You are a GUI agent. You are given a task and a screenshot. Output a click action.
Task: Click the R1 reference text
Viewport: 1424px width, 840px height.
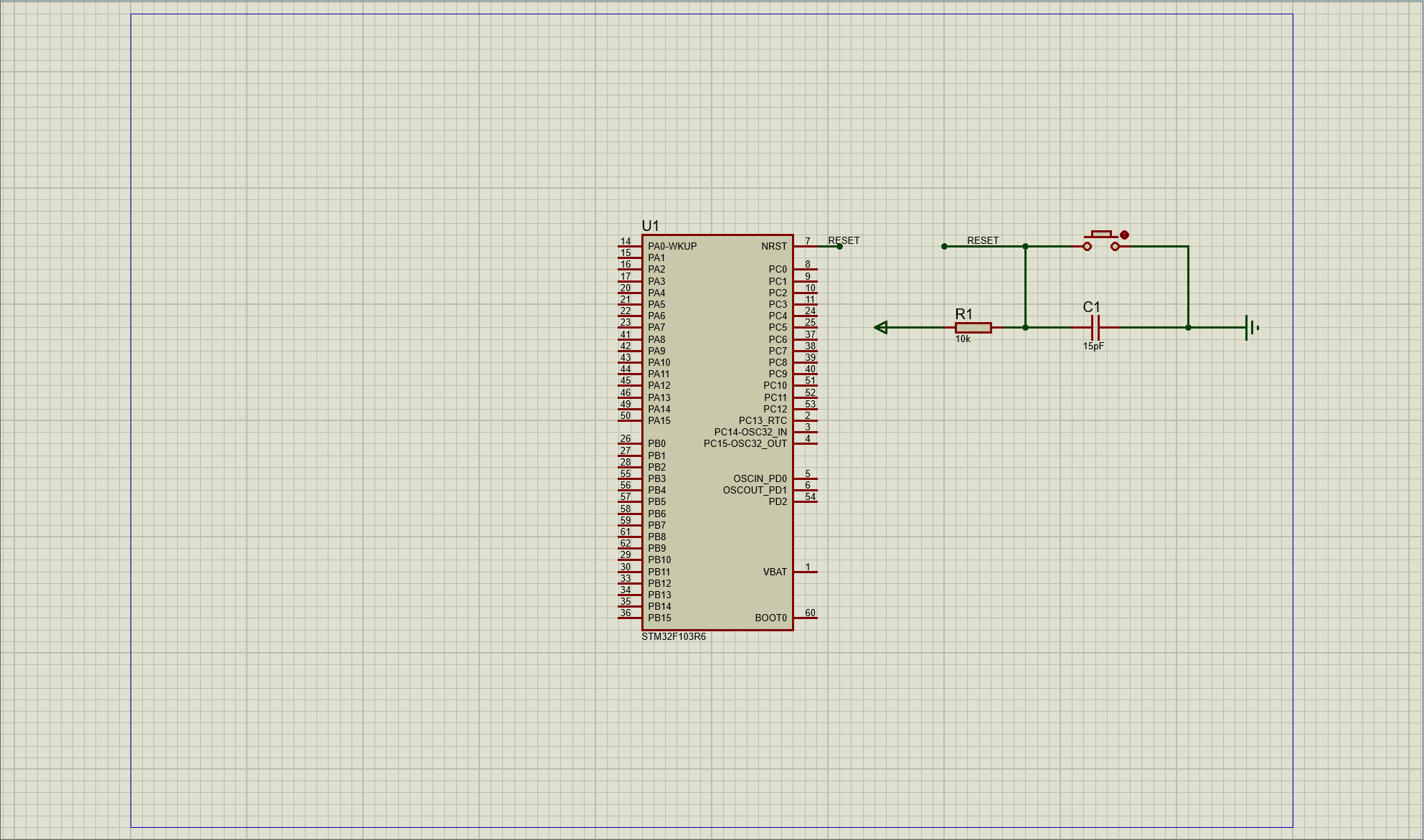963,314
